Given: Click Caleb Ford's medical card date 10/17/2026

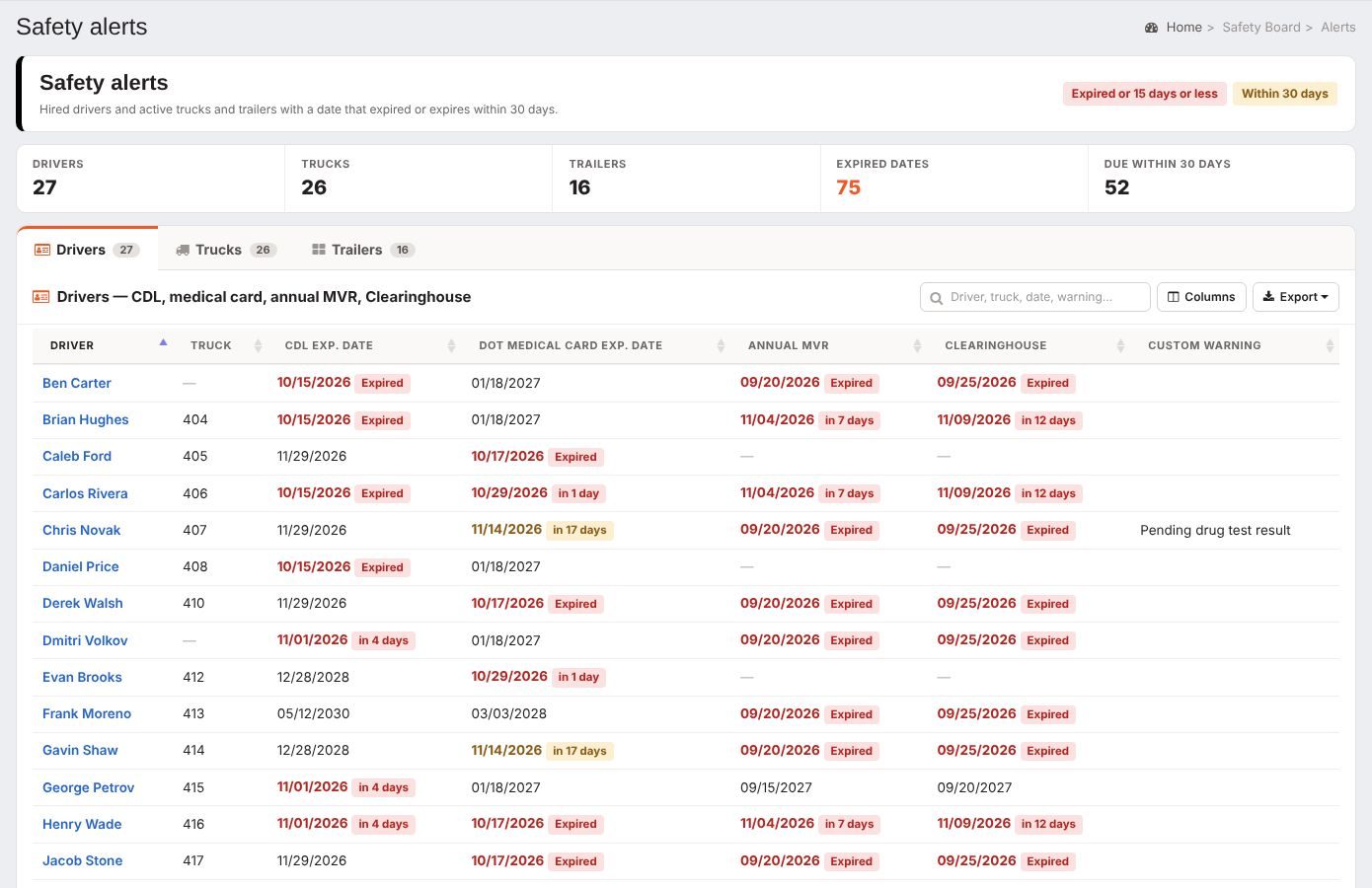Looking at the screenshot, I should pyautogui.click(x=507, y=456).
